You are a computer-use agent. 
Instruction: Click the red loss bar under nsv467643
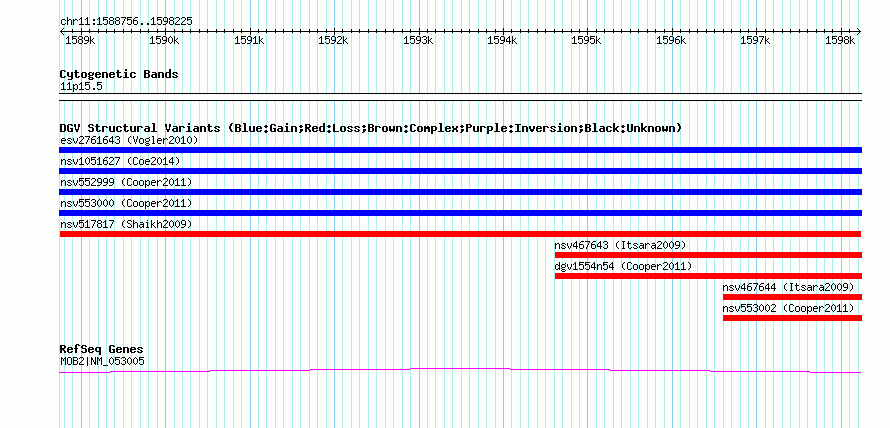click(708, 255)
